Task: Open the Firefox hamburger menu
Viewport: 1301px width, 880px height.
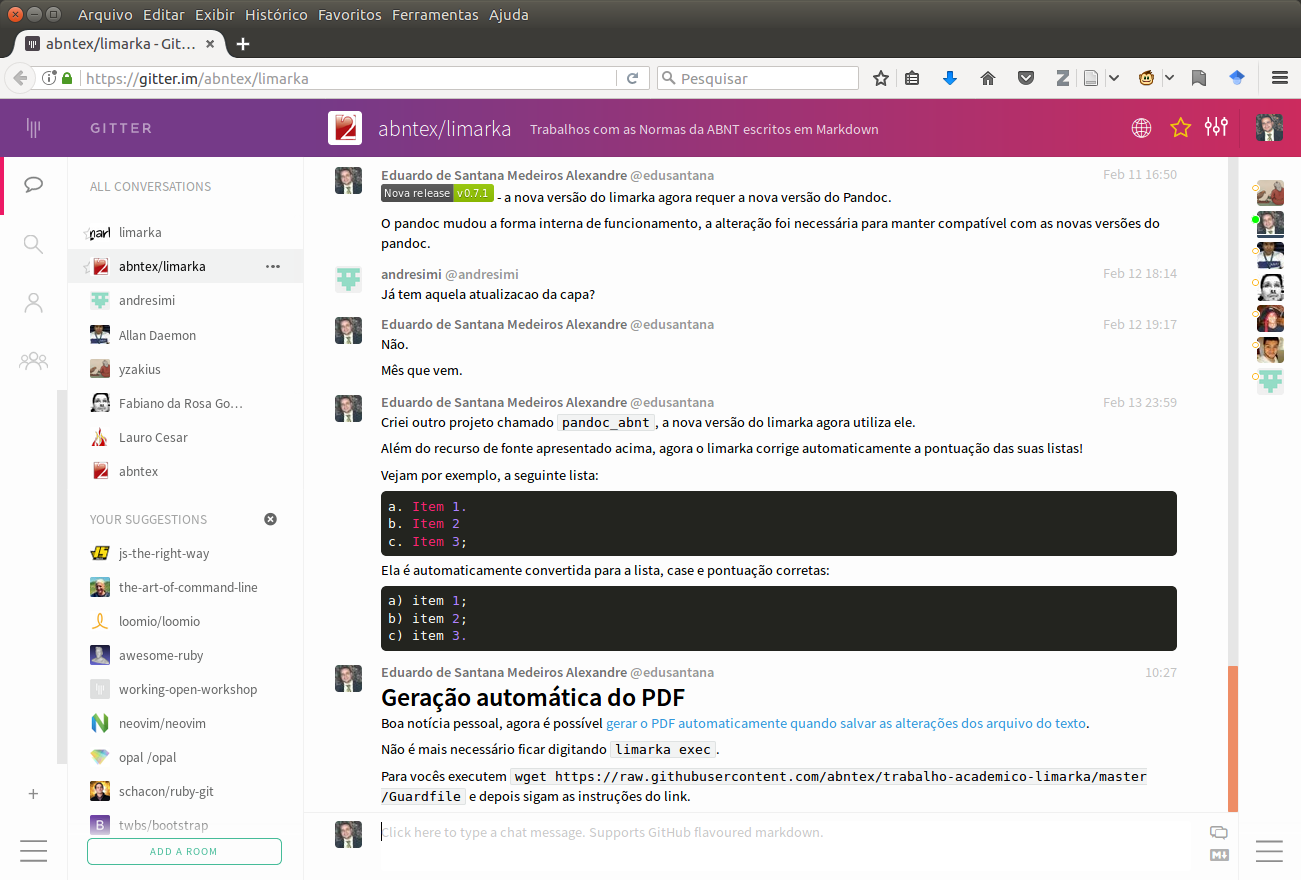Action: click(x=1279, y=78)
